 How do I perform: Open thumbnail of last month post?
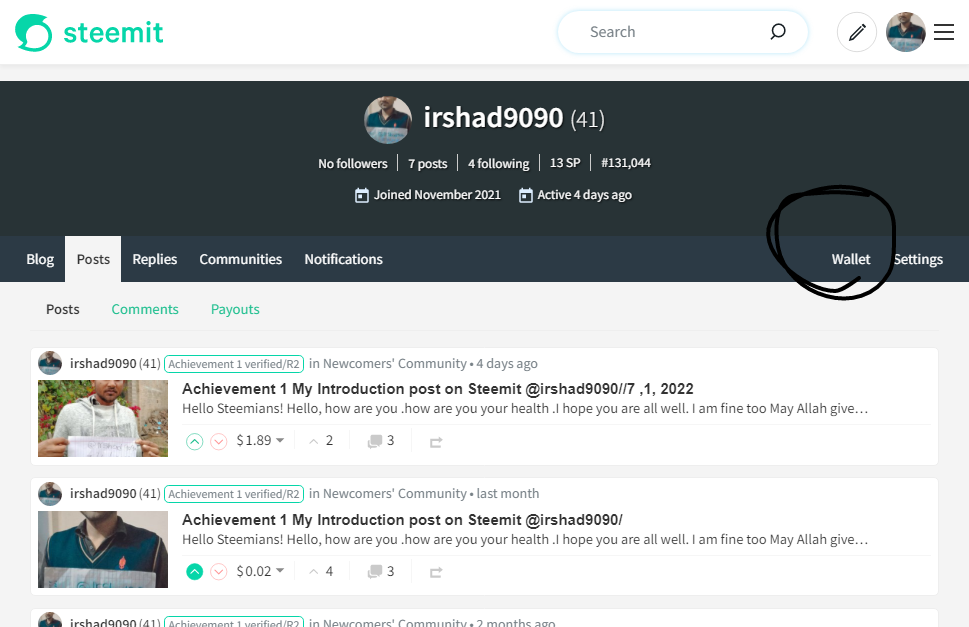coord(103,549)
